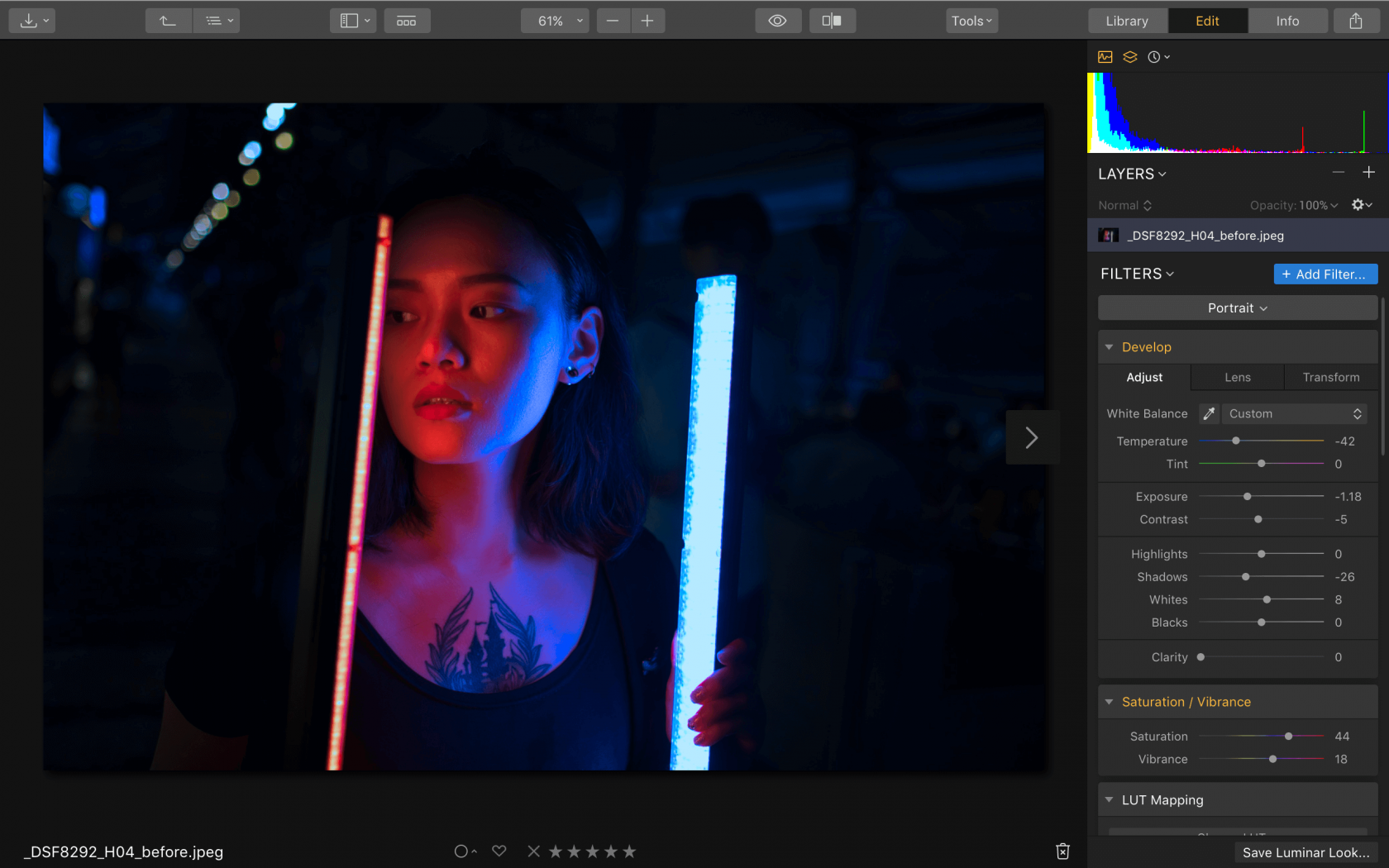Viewport: 1389px width, 868px height.
Task: Toggle the filmstrip view icon
Action: tap(407, 20)
